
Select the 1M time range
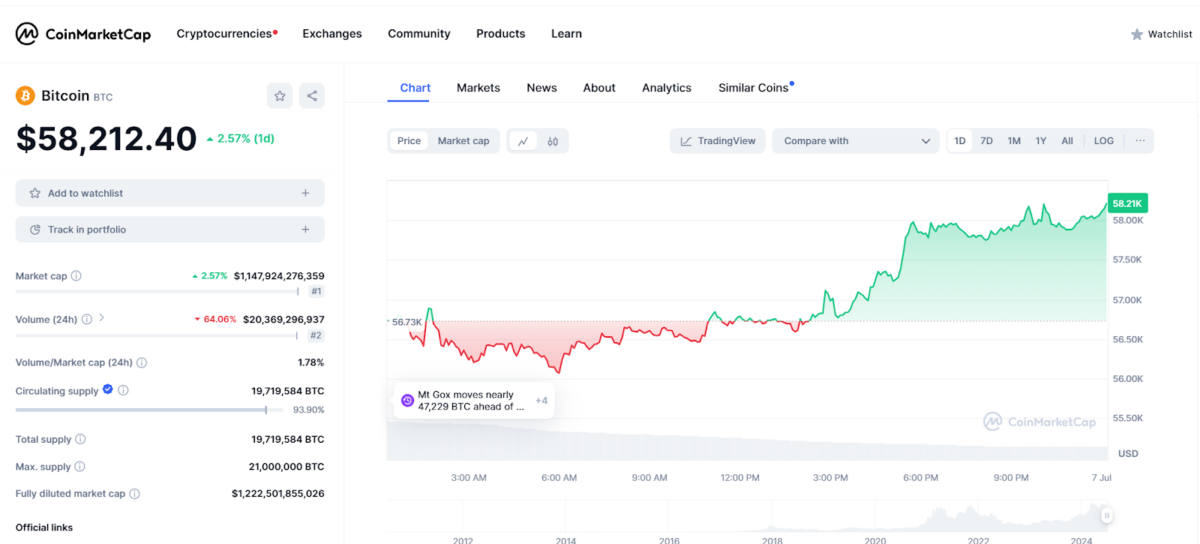click(1014, 141)
